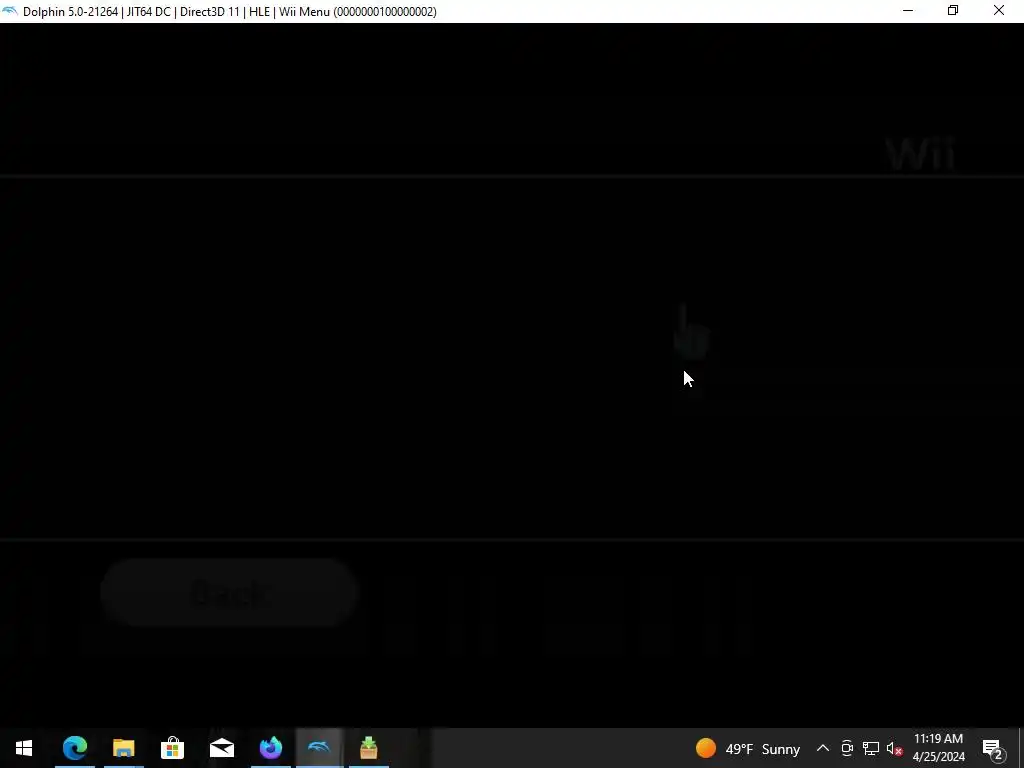Show hidden system tray icons

pyautogui.click(x=823, y=748)
